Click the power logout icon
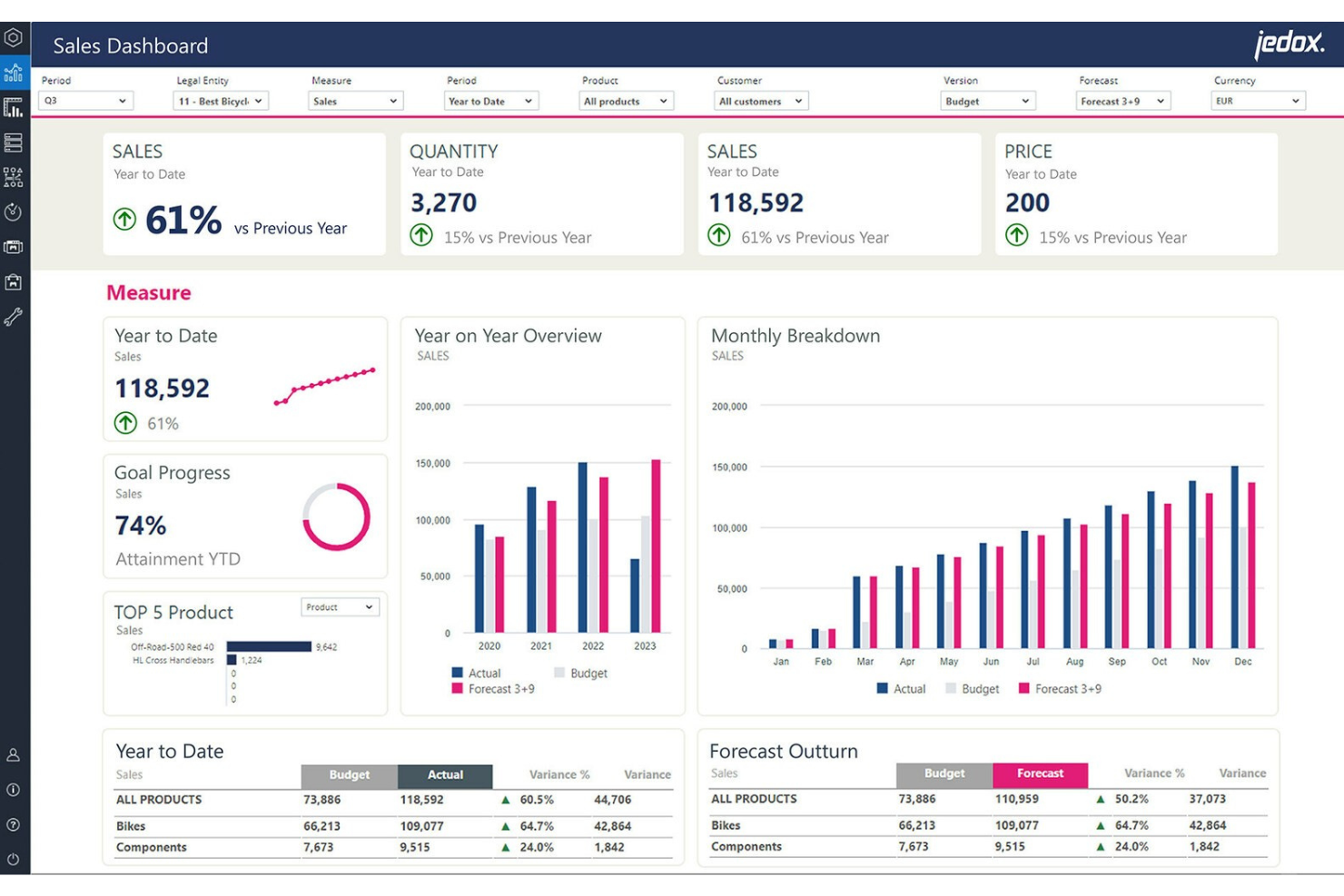The height and width of the screenshot is (896, 1344). (x=14, y=859)
